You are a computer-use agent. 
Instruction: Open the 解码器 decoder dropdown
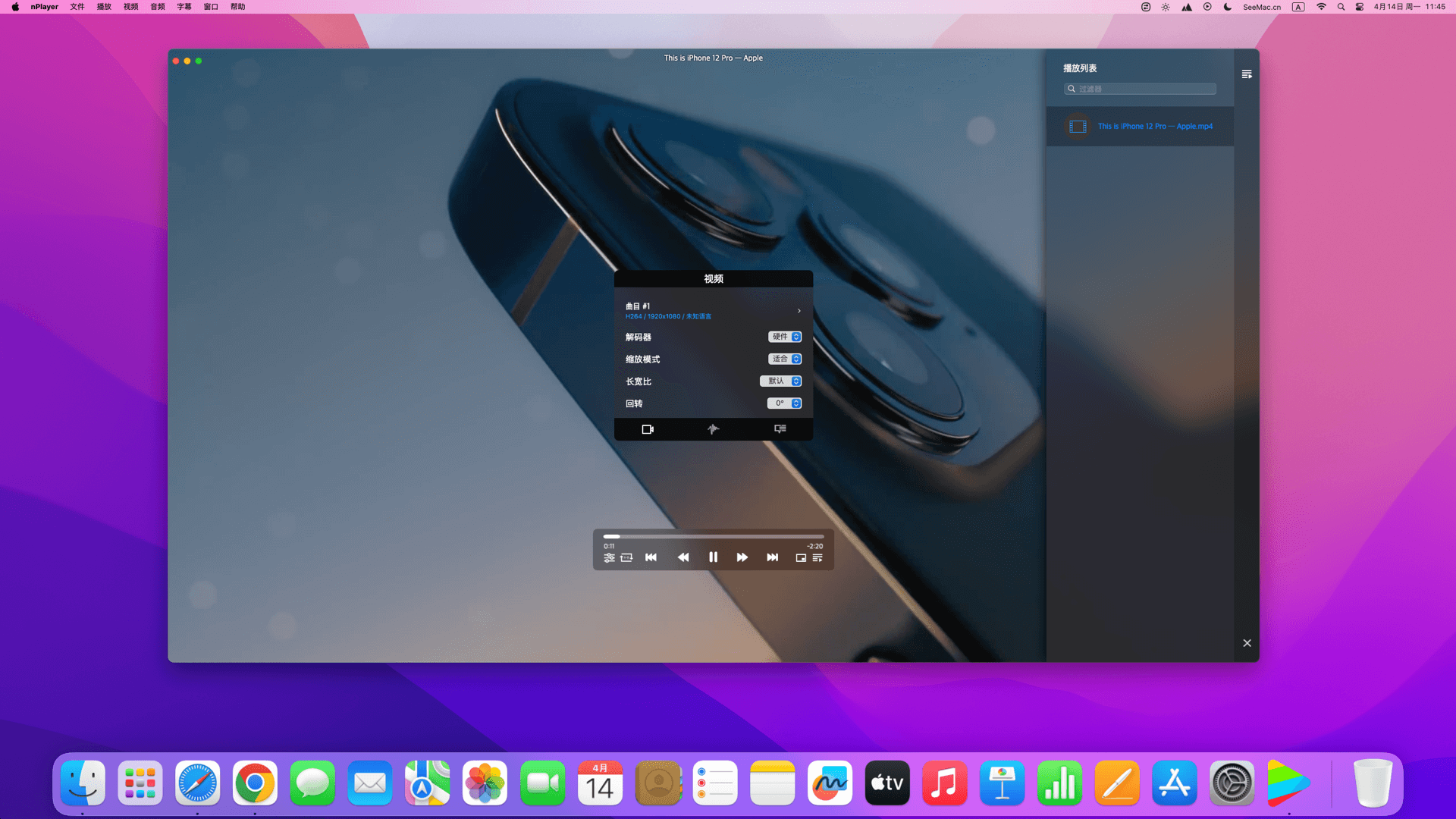785,337
